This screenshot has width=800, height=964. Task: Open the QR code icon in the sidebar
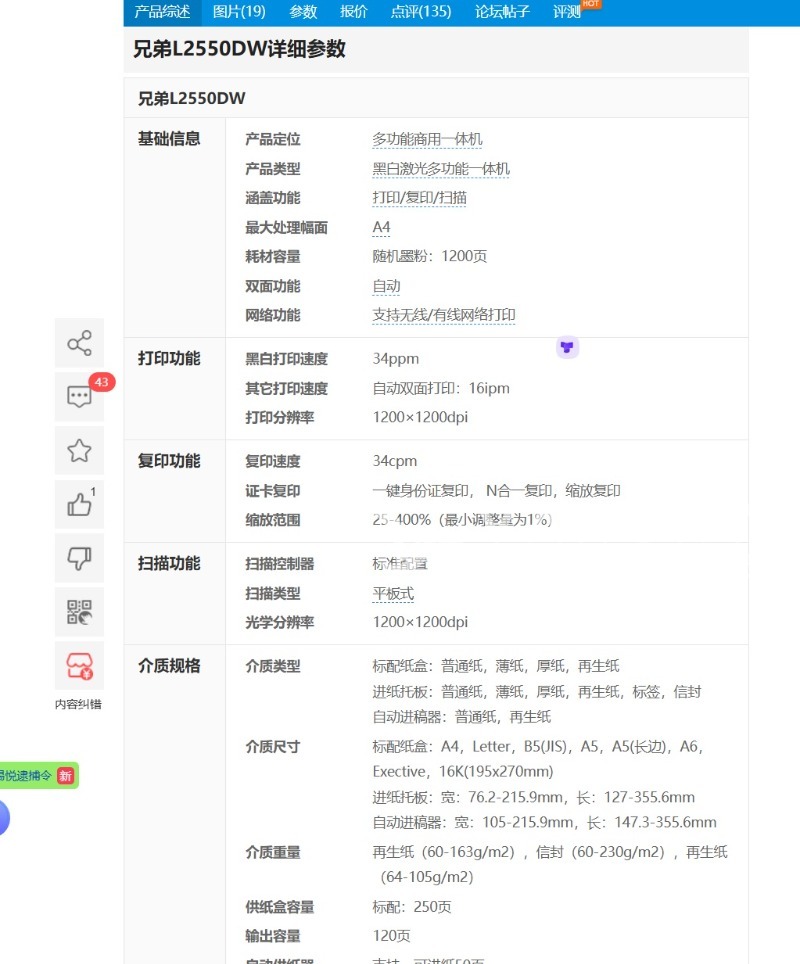[x=79, y=612]
